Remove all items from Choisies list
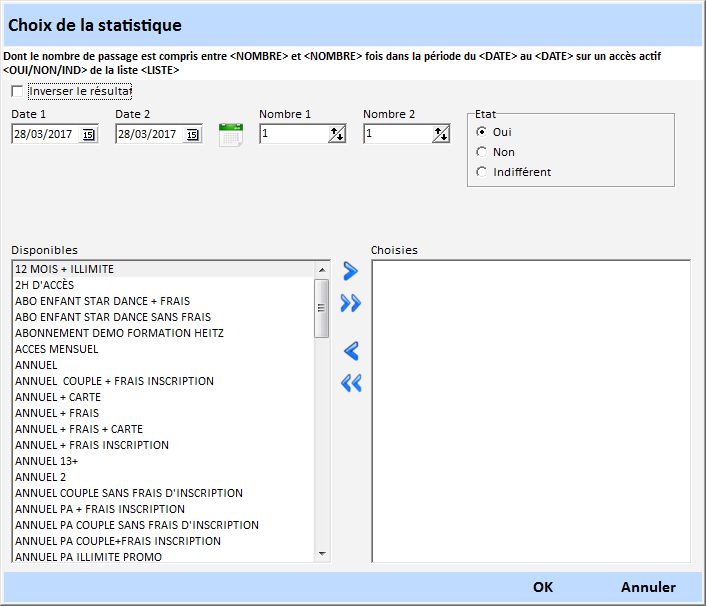This screenshot has height=606, width=706. [350, 383]
